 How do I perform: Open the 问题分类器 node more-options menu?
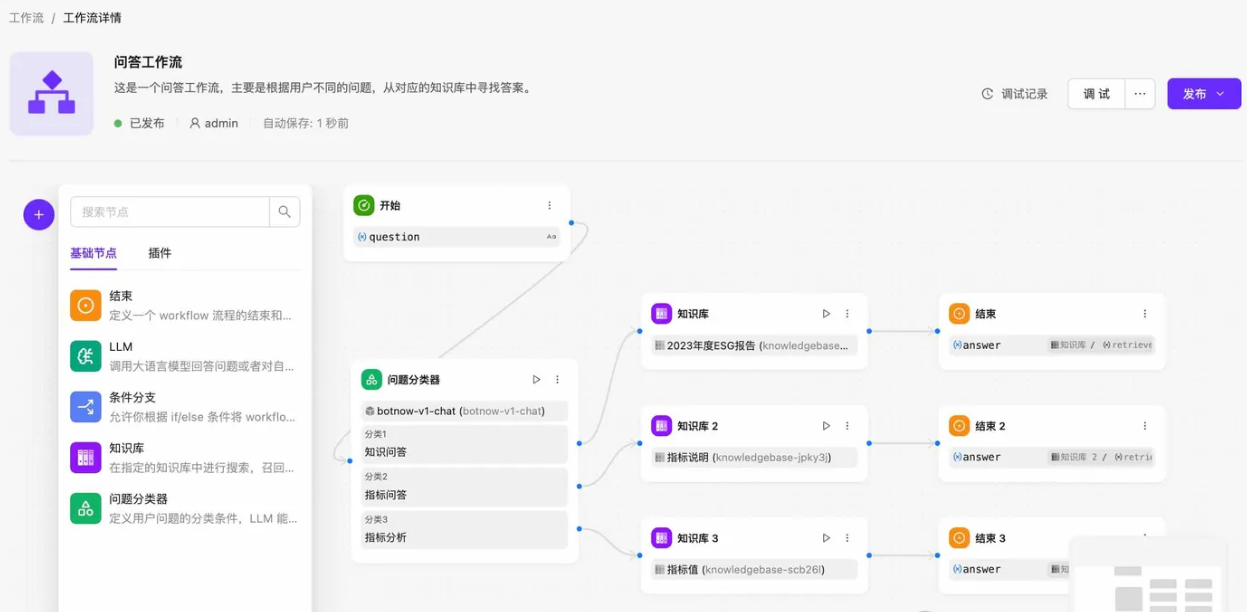point(557,379)
